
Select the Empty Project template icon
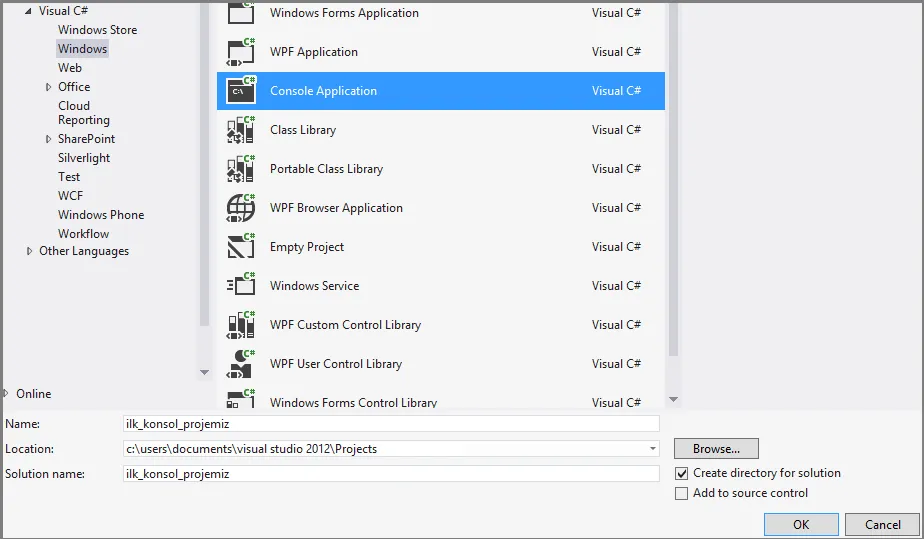click(241, 247)
